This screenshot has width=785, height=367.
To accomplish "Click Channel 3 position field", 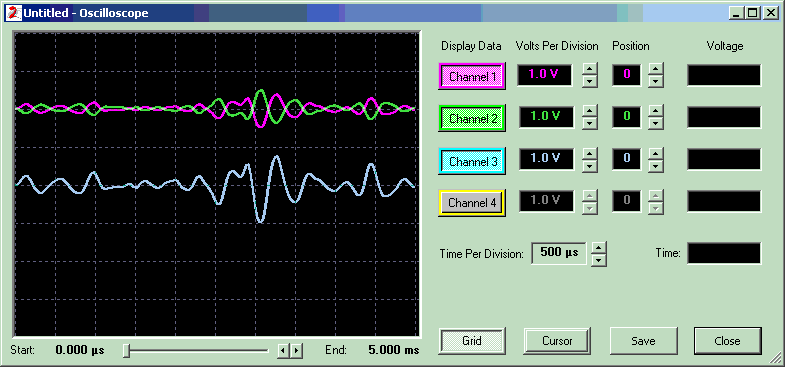I will tap(626, 159).
